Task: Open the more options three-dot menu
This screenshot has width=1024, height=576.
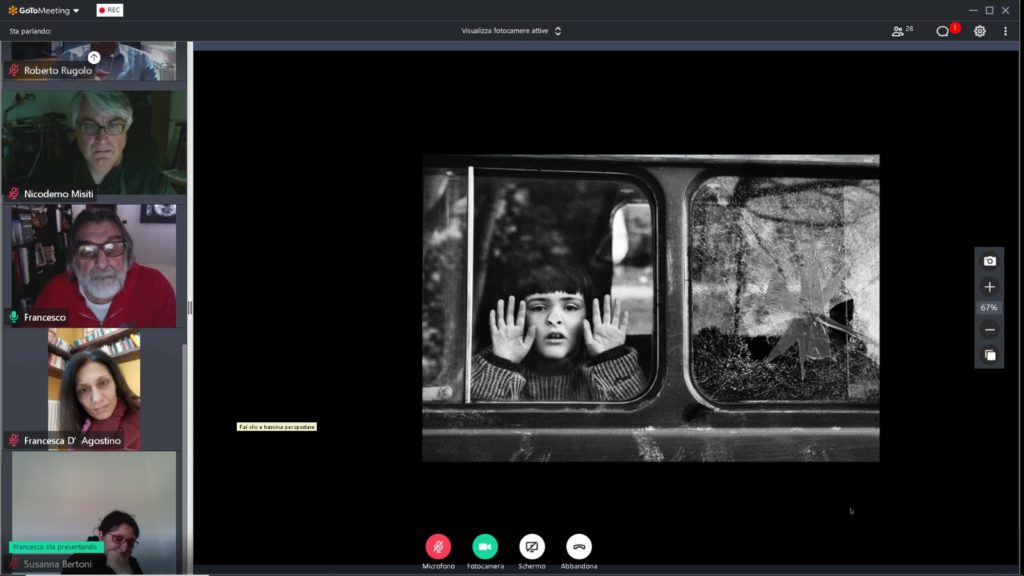Action: coord(1005,31)
